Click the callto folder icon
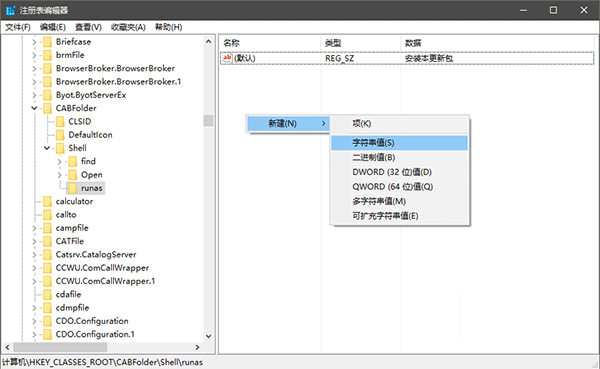This screenshot has width=600, height=369. coord(47,215)
